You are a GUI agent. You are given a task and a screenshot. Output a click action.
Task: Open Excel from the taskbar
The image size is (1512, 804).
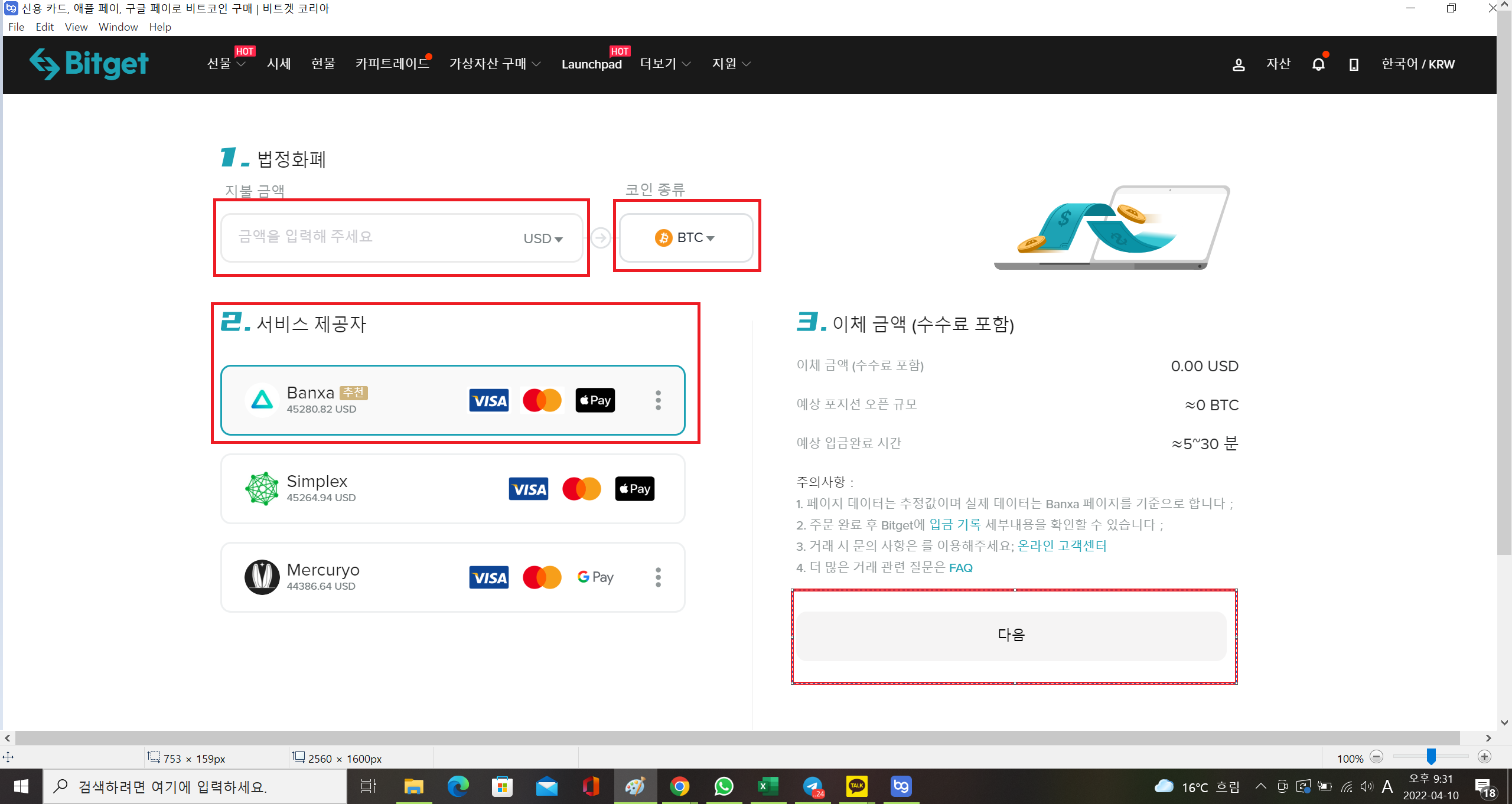[x=768, y=786]
